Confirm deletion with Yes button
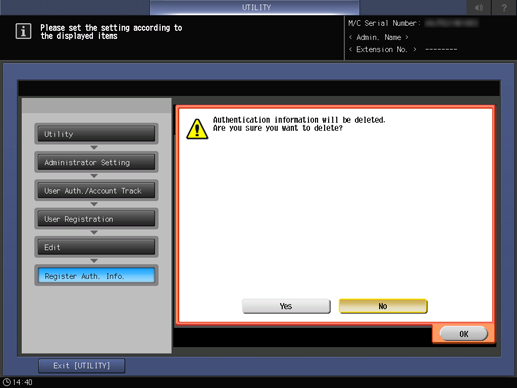517x388 pixels. [286, 306]
